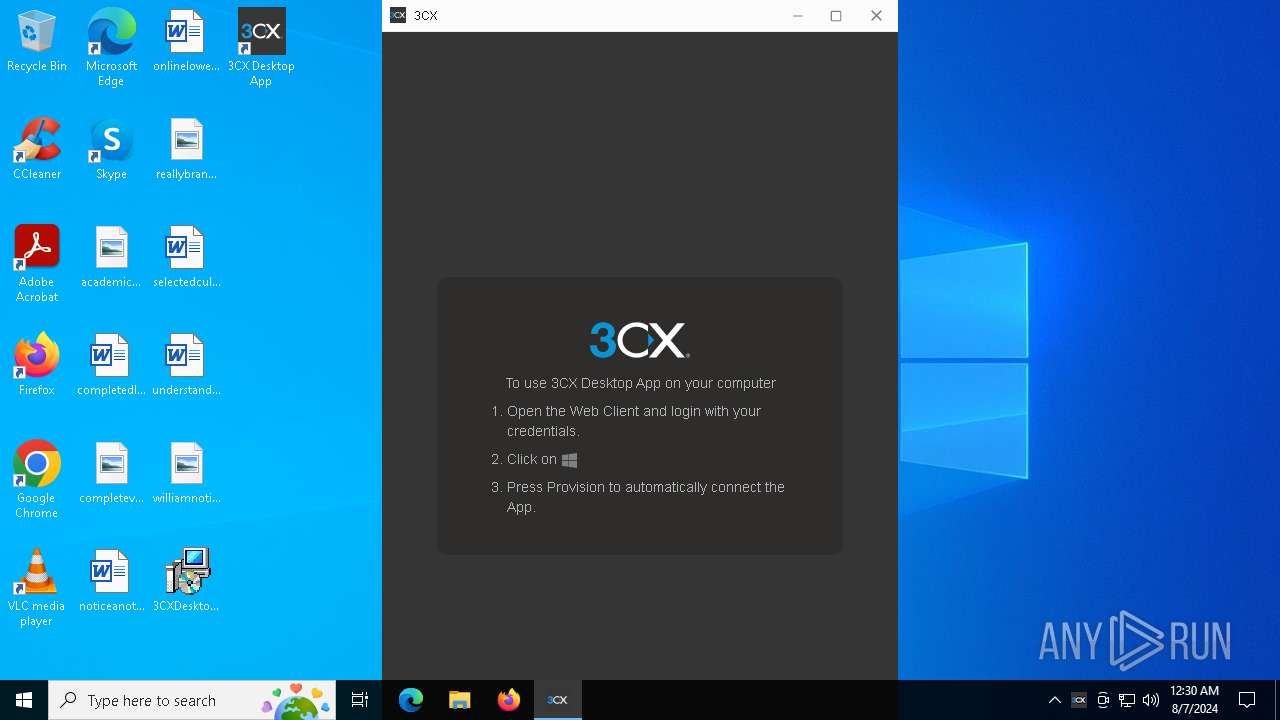1280x720 pixels.
Task: Select the onlinelowe Word document icon
Action: (186, 41)
